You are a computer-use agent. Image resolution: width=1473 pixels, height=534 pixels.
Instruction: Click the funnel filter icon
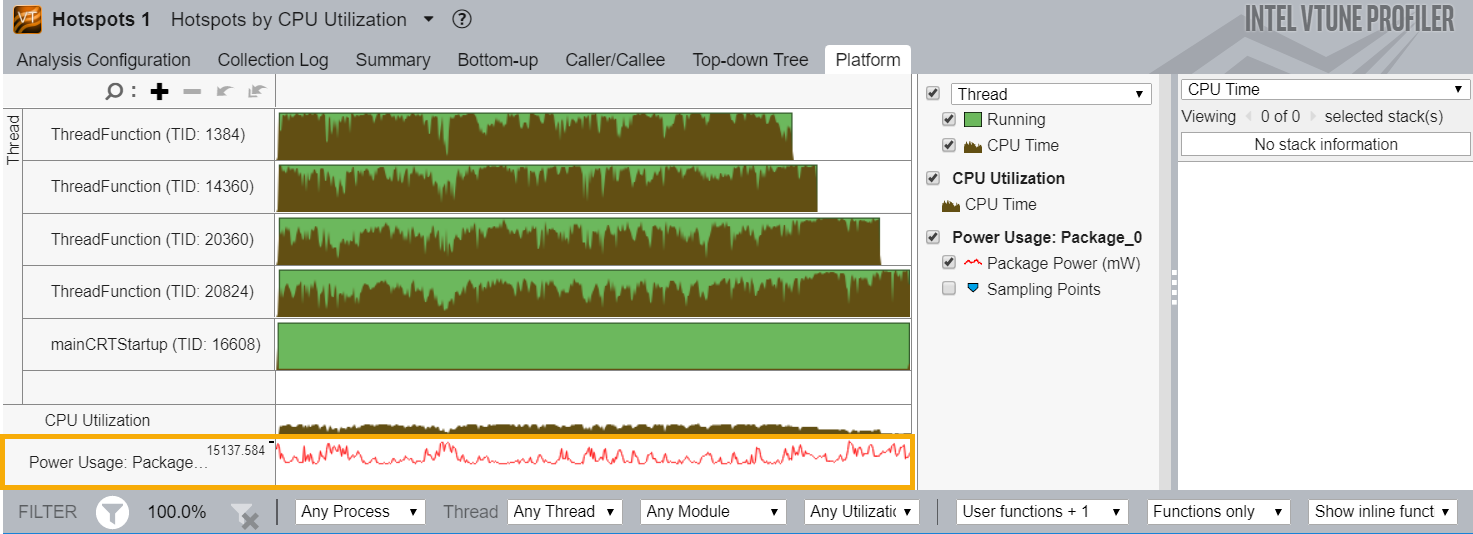coord(113,513)
